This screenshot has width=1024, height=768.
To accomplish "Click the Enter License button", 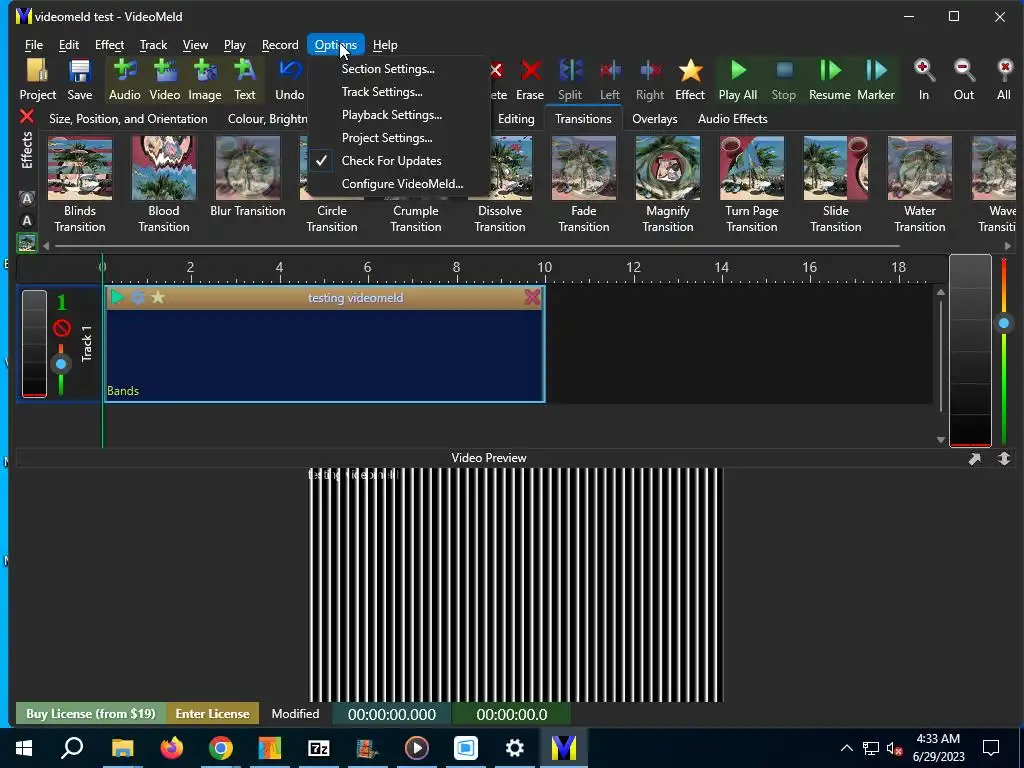I will tap(212, 714).
